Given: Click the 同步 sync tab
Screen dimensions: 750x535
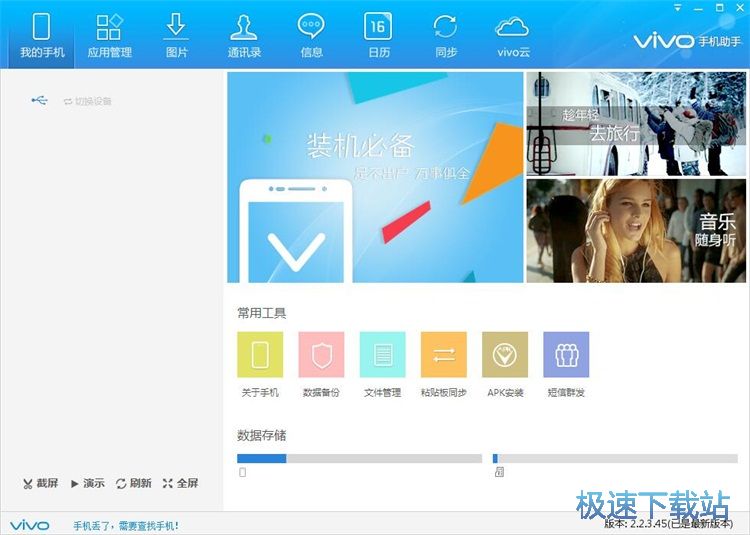Looking at the screenshot, I should 445,35.
